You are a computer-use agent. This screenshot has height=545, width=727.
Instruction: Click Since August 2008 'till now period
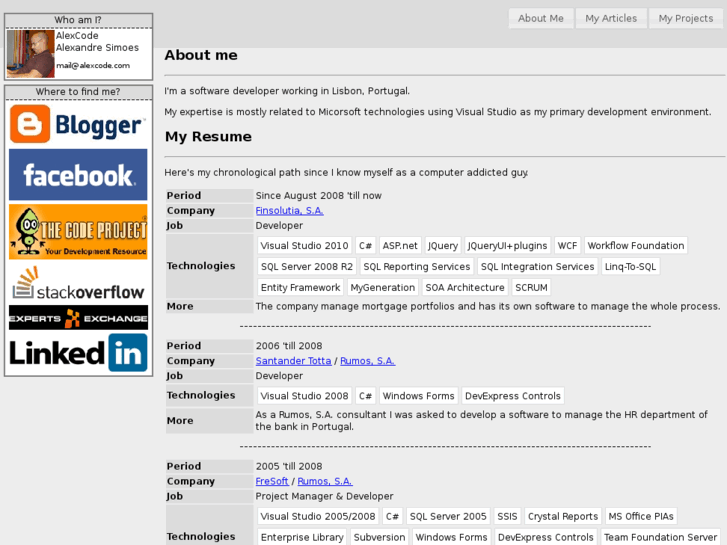[x=319, y=196]
